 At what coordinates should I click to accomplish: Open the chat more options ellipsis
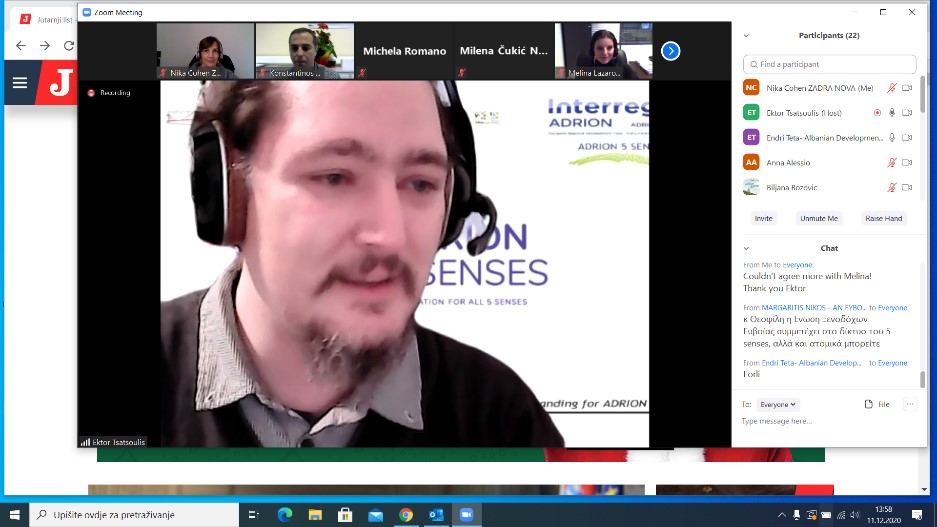click(x=909, y=404)
